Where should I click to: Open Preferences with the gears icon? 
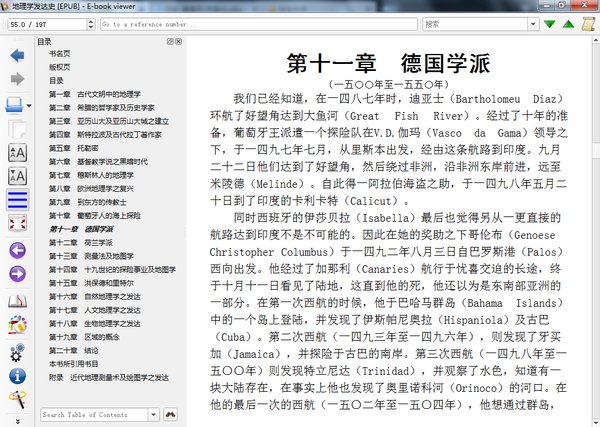tap(17, 352)
